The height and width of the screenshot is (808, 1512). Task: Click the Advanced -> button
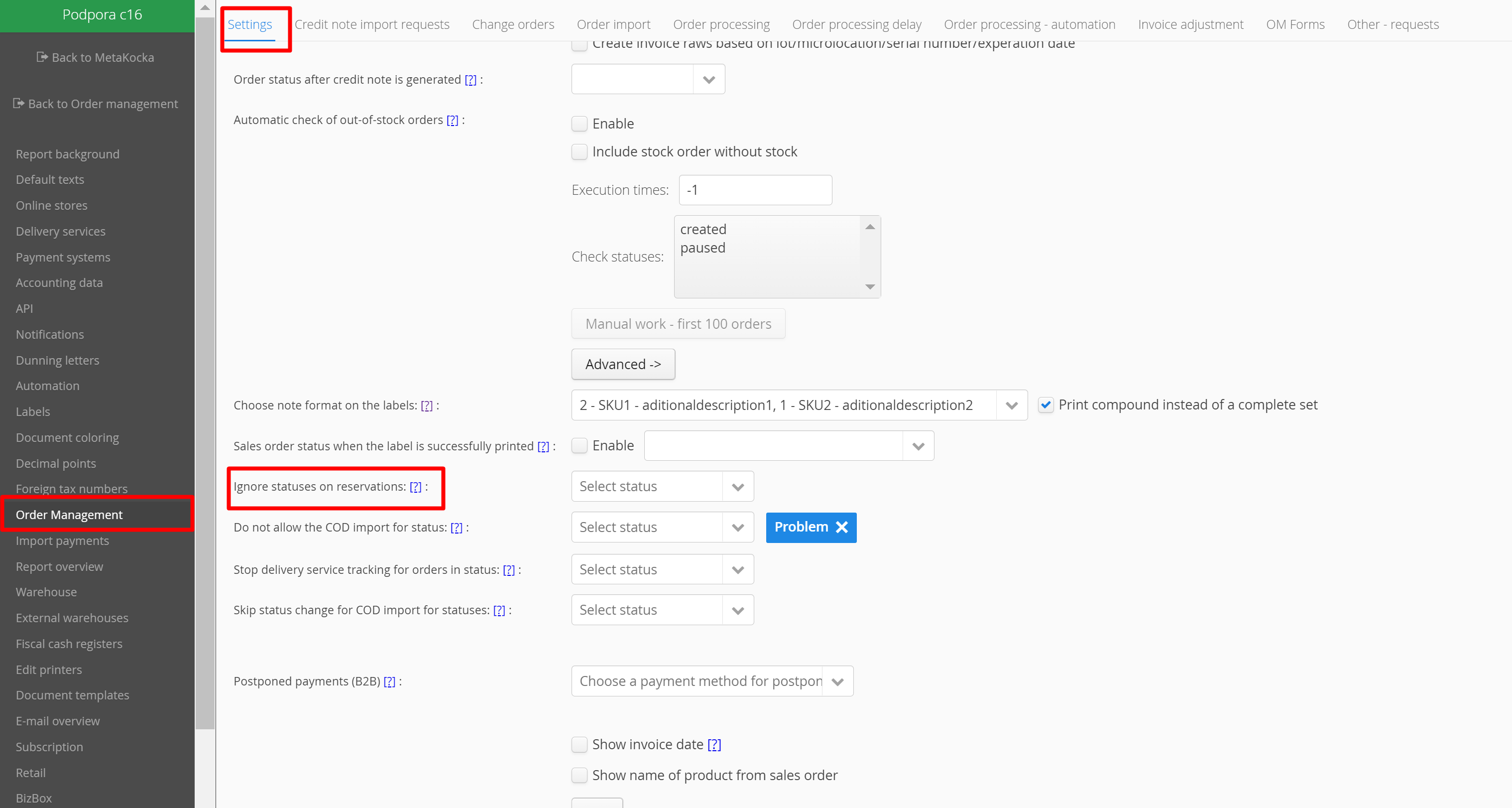(623, 365)
